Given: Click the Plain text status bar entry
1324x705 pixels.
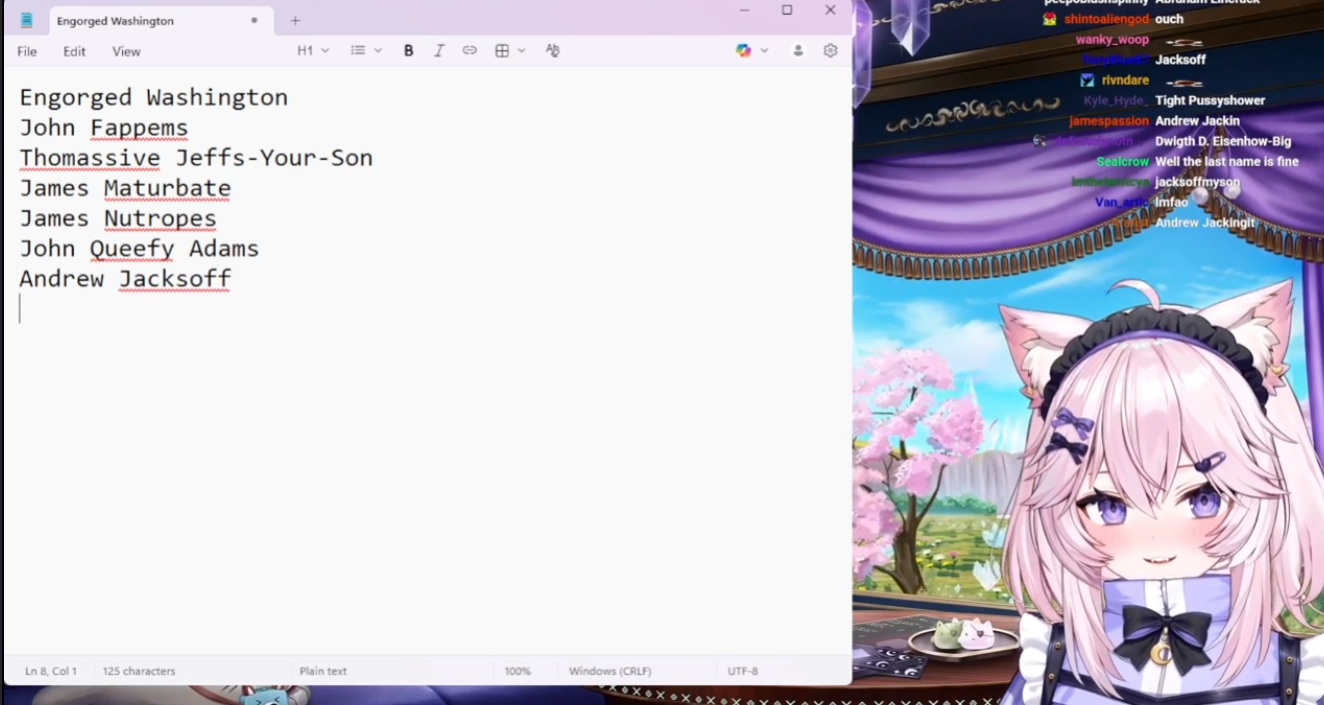Looking at the screenshot, I should point(323,671).
